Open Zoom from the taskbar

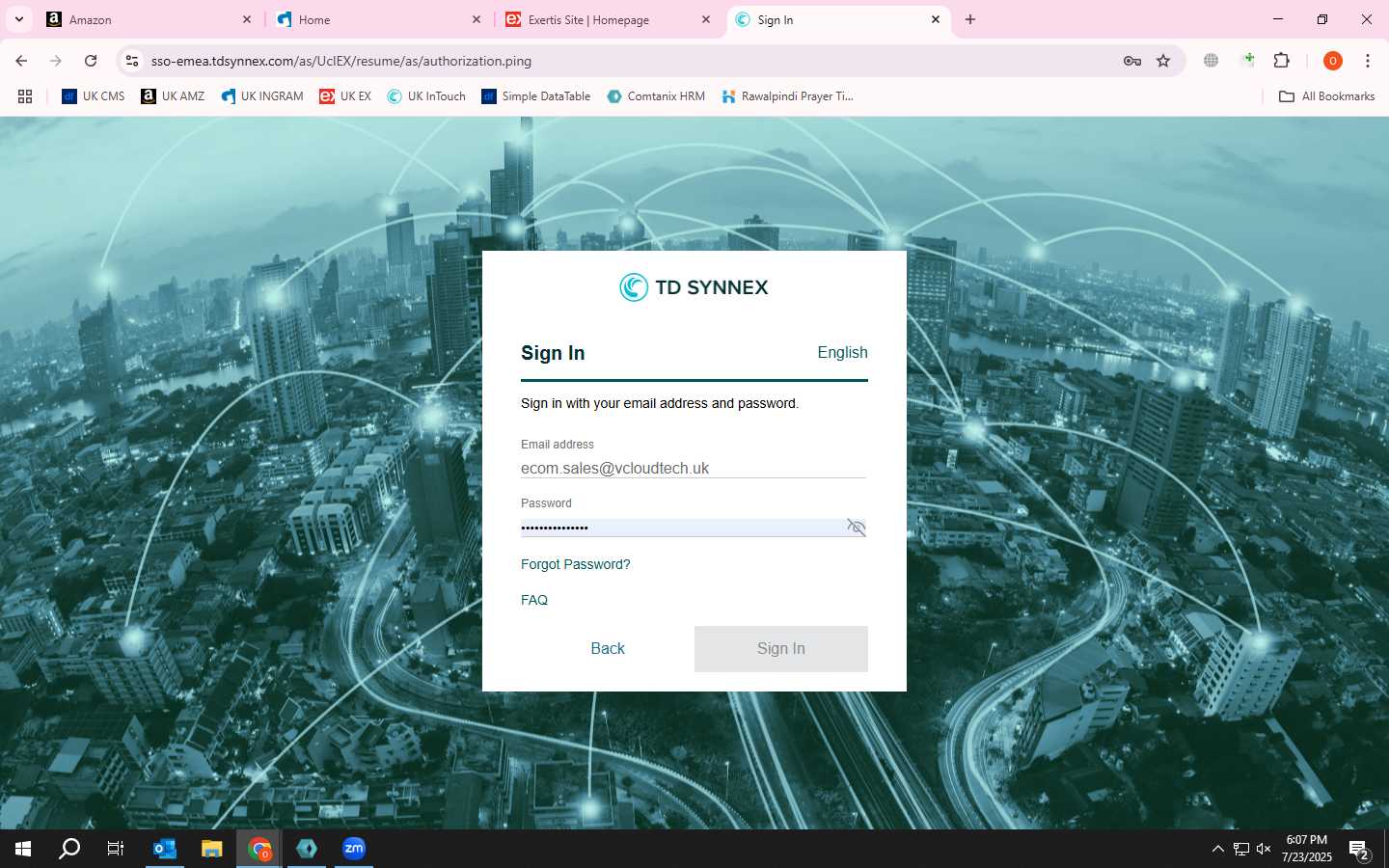tap(354, 849)
